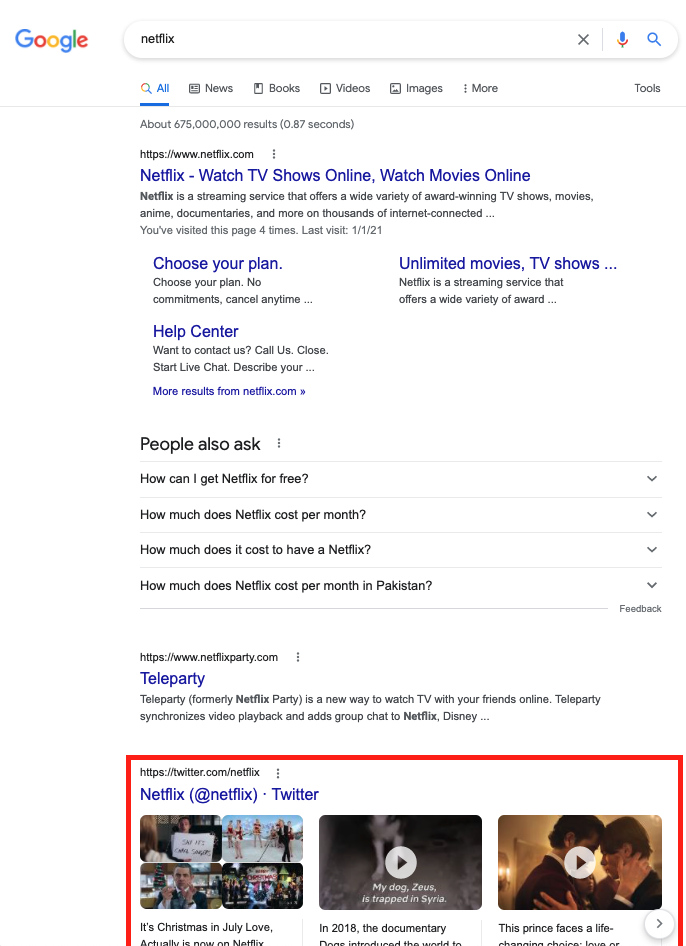Open the Choose your plan sitelink
The height and width of the screenshot is (946, 686).
pos(218,264)
